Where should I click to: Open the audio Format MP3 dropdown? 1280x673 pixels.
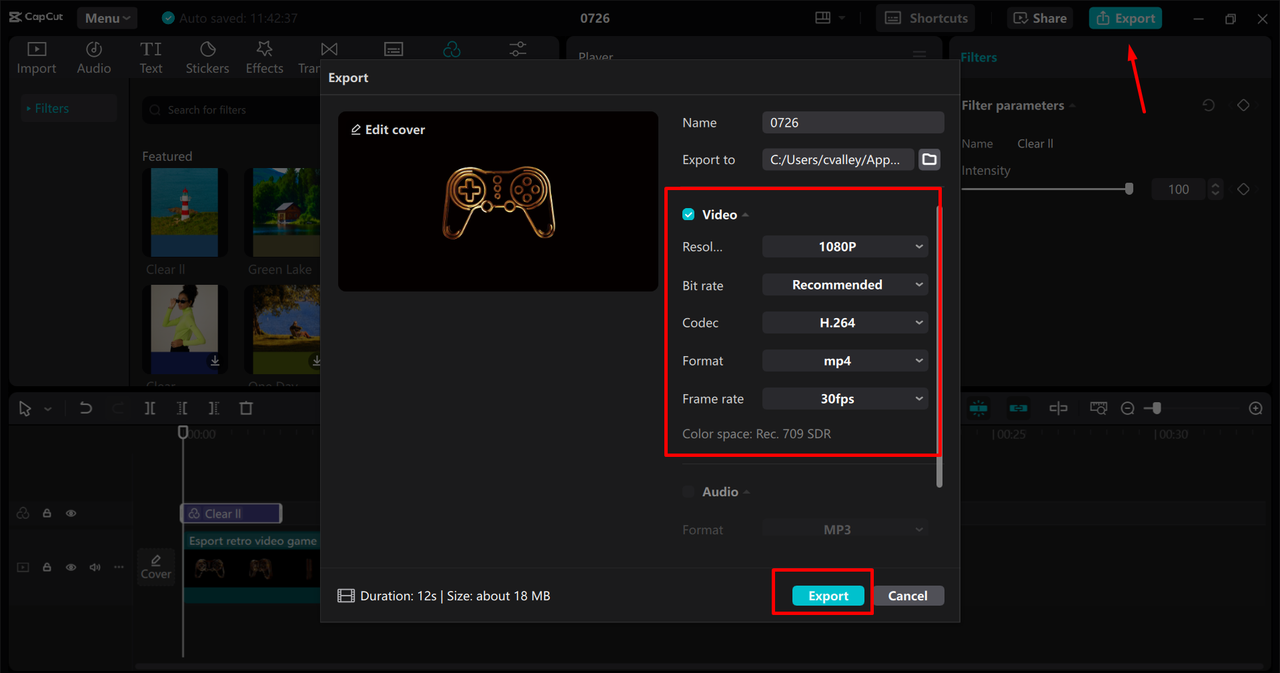coord(845,530)
